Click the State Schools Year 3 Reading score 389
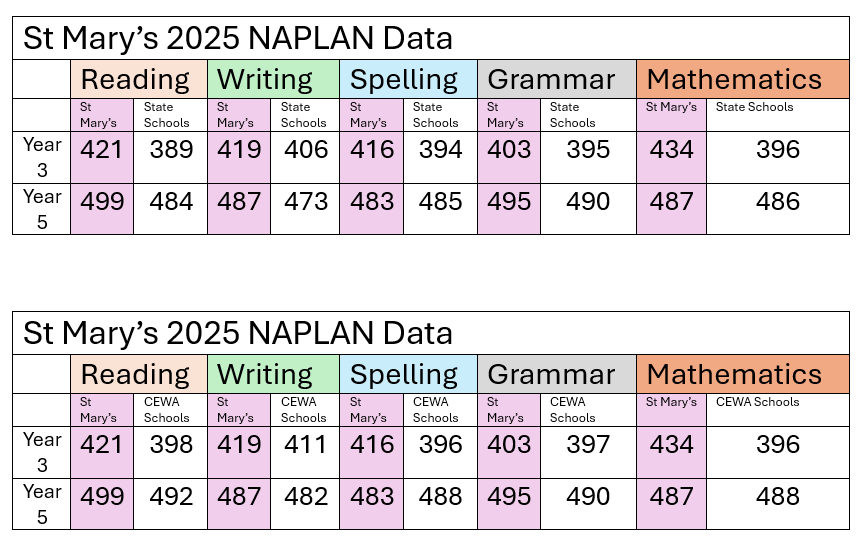 170,150
